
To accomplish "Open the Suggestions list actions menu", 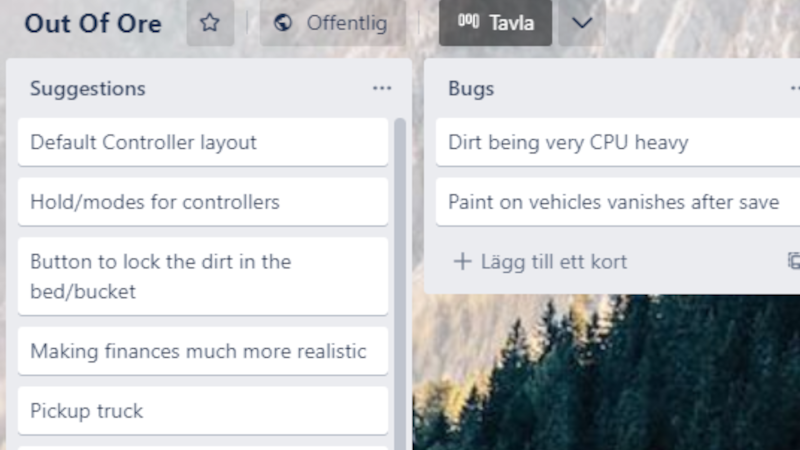I will coord(382,88).
